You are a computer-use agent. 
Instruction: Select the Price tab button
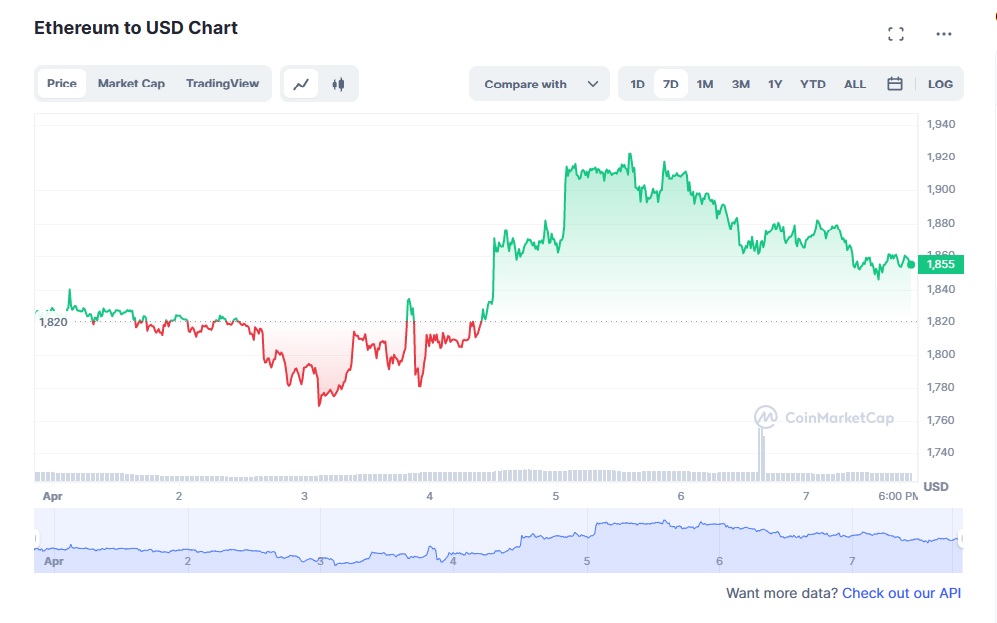[x=62, y=84]
